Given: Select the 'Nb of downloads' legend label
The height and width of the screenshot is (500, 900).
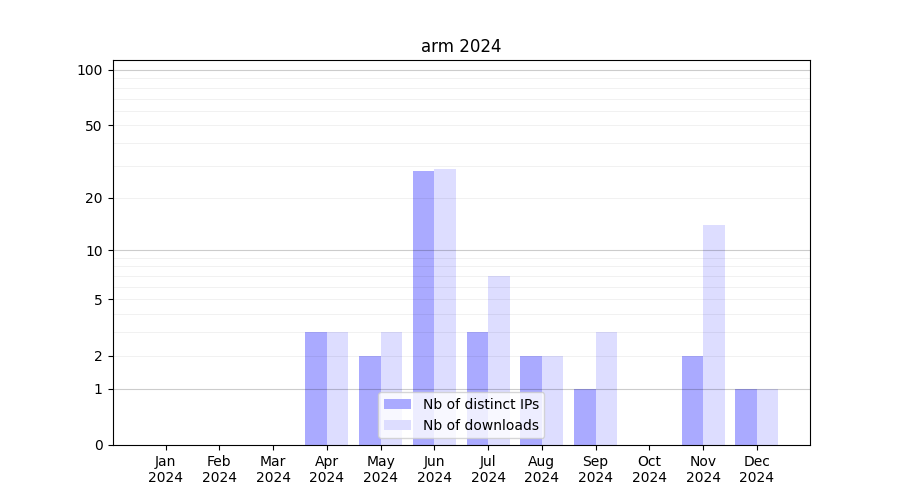Looking at the screenshot, I should [x=480, y=425].
